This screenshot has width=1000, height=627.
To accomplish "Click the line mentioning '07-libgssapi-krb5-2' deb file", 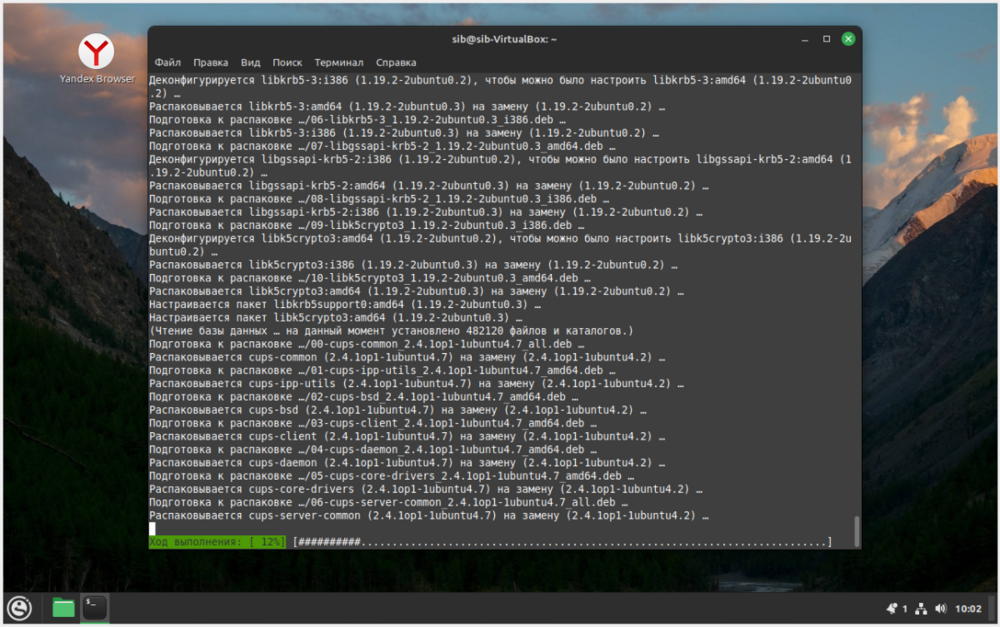I will pyautogui.click(x=382, y=147).
